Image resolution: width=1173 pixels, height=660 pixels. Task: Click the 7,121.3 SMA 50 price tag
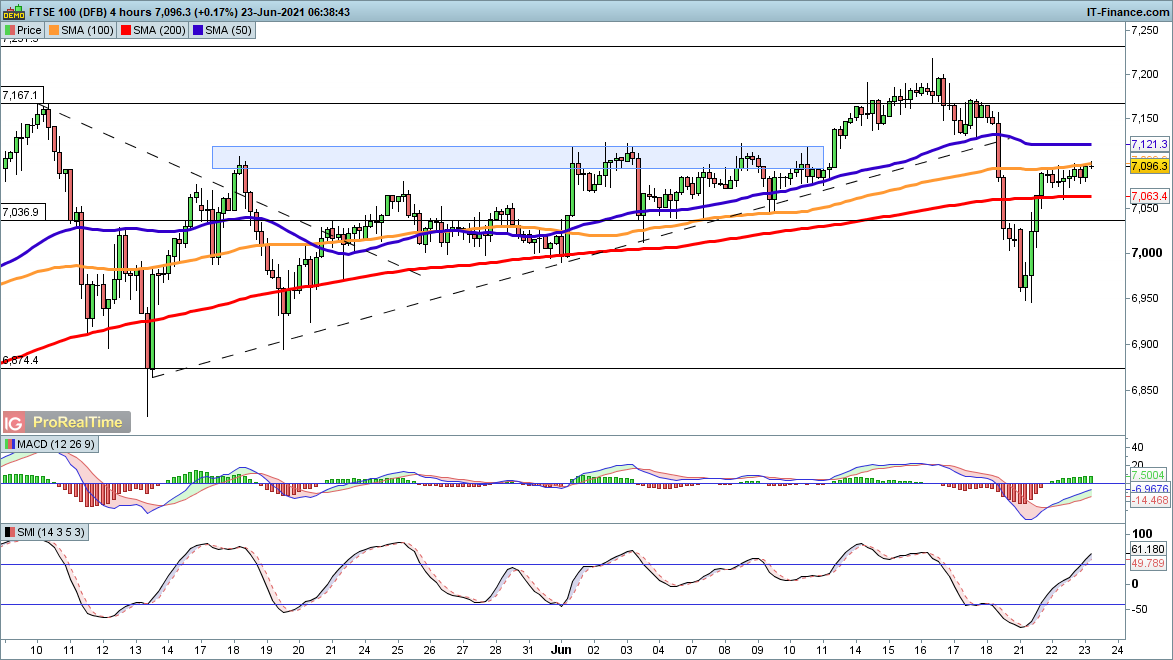(x=1149, y=144)
